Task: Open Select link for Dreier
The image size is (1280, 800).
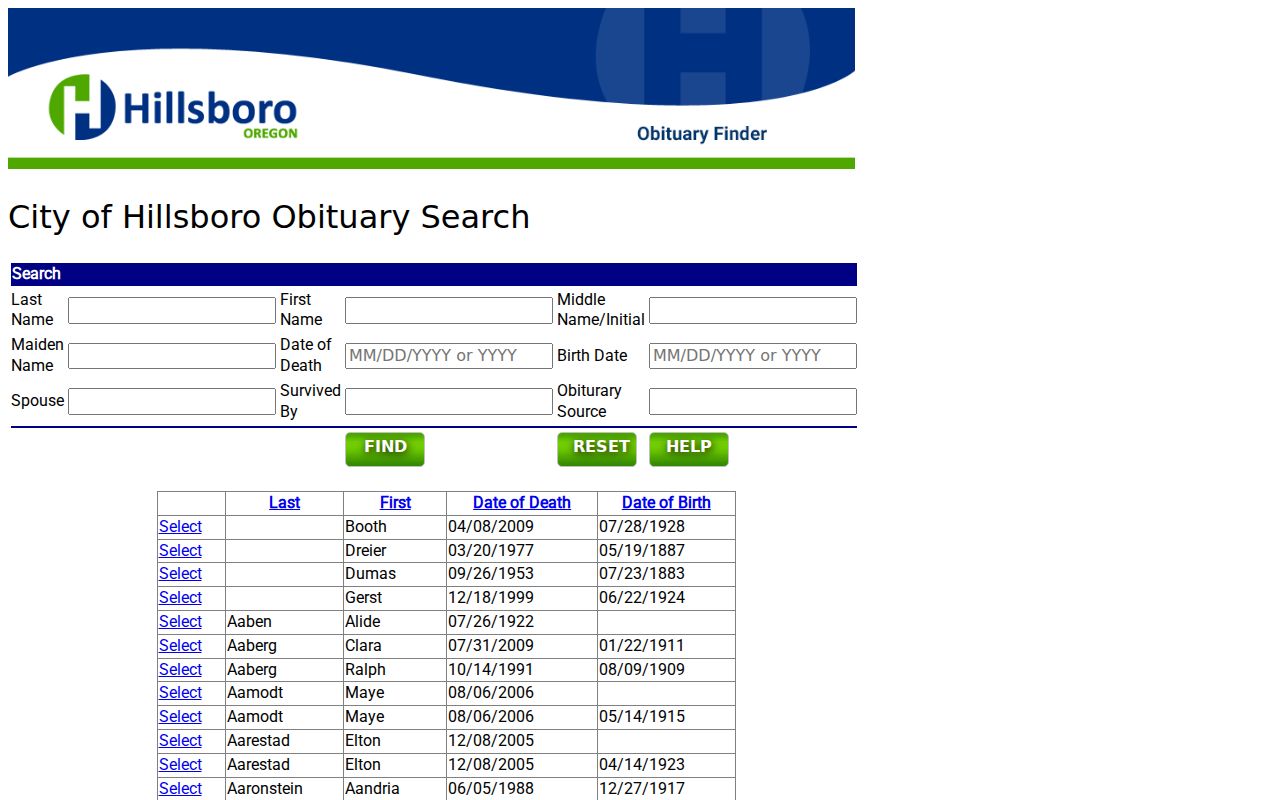Action: [x=180, y=551]
